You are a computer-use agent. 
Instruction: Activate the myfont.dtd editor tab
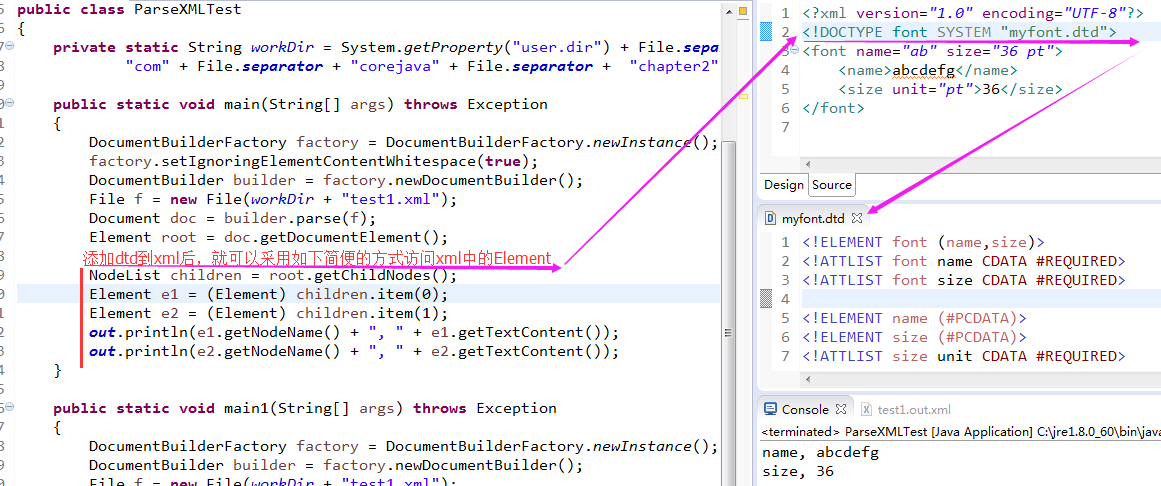814,219
